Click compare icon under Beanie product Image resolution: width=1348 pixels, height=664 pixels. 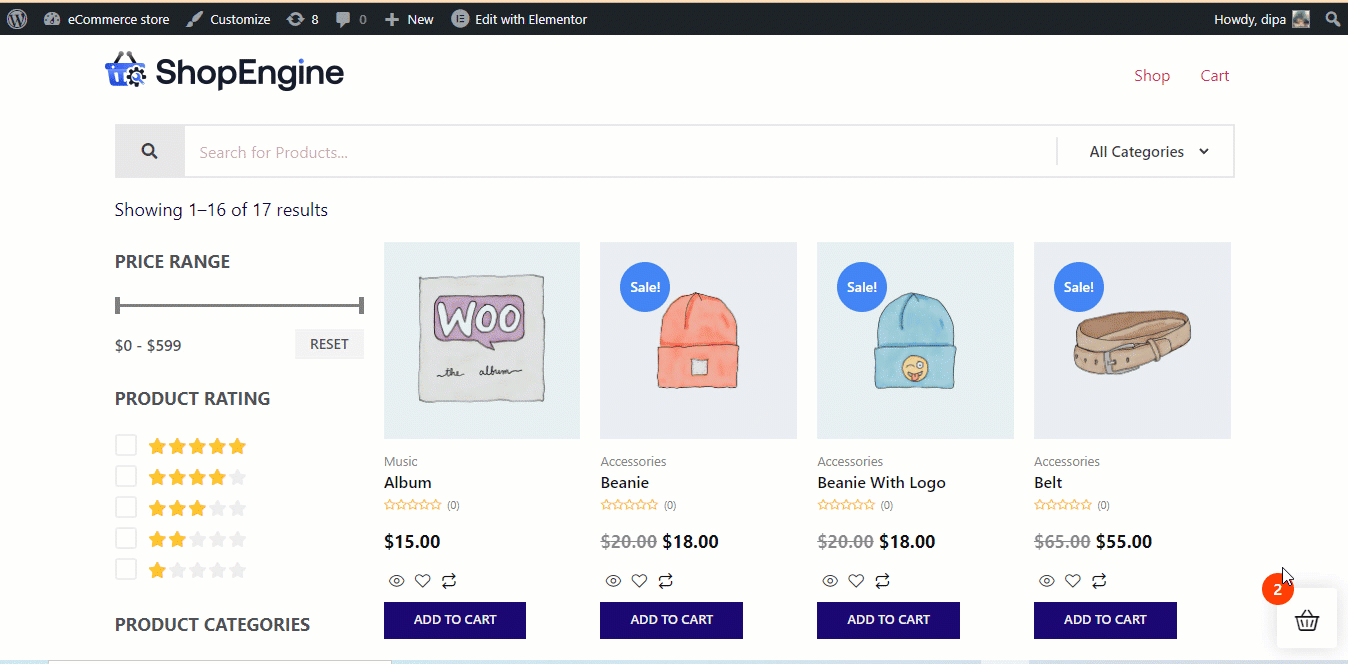[x=665, y=581]
